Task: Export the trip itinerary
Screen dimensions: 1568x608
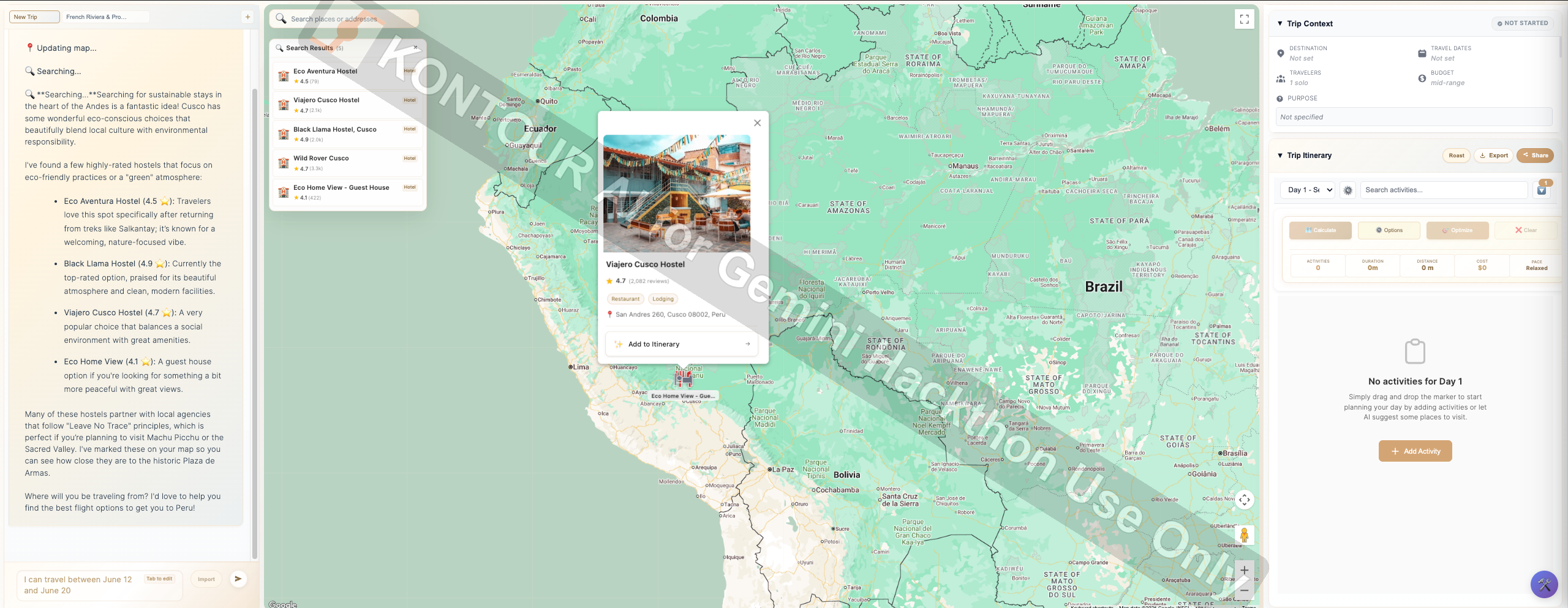Action: (x=1493, y=156)
